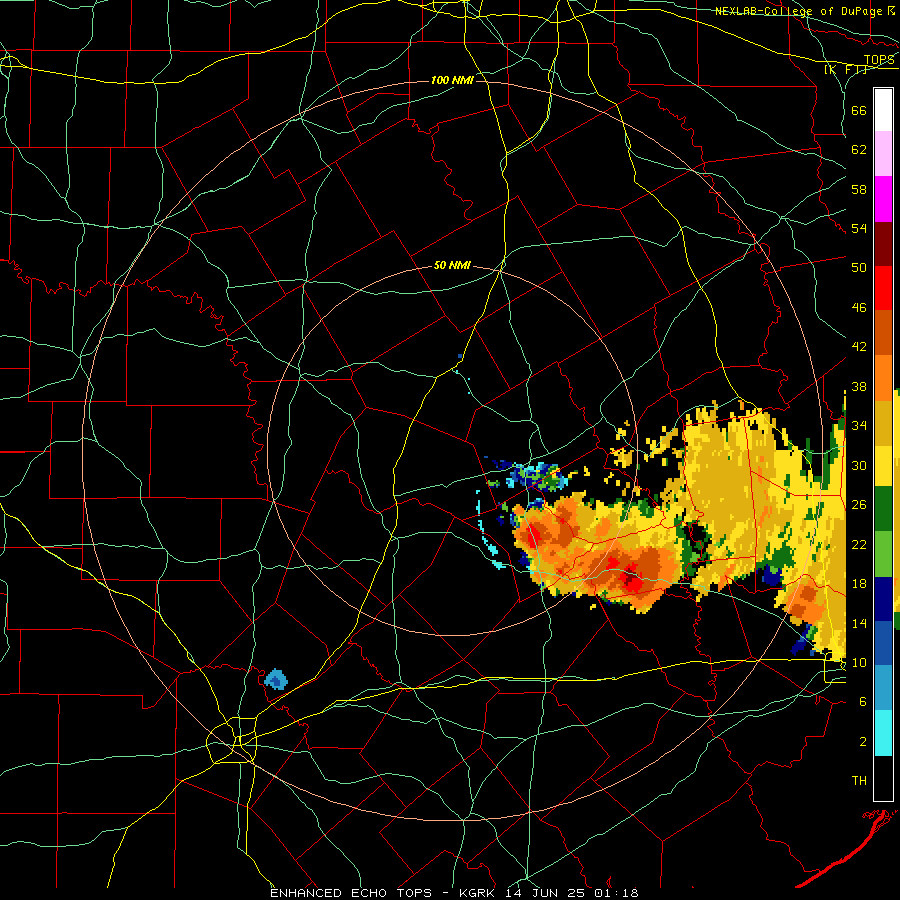The height and width of the screenshot is (900, 900).
Task: Click the 'K FT' units label
Action: (846, 69)
